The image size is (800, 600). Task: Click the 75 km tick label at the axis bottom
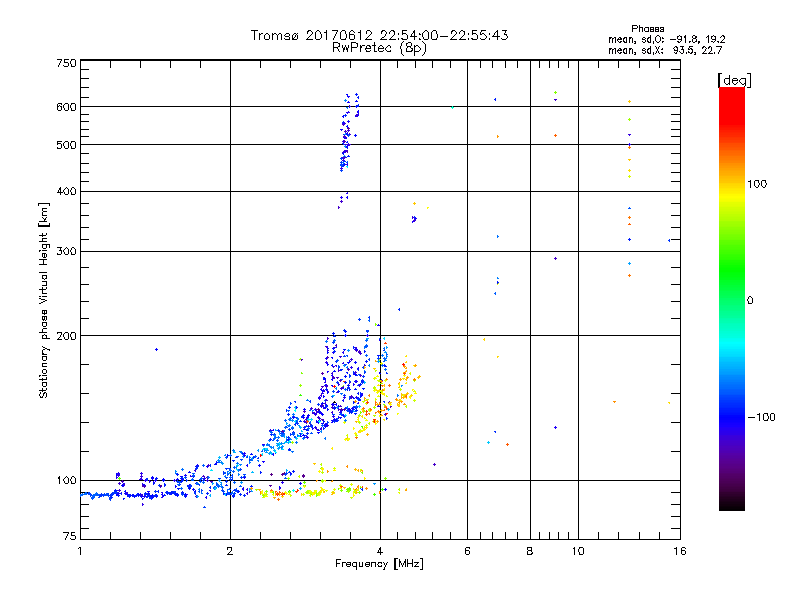click(70, 536)
